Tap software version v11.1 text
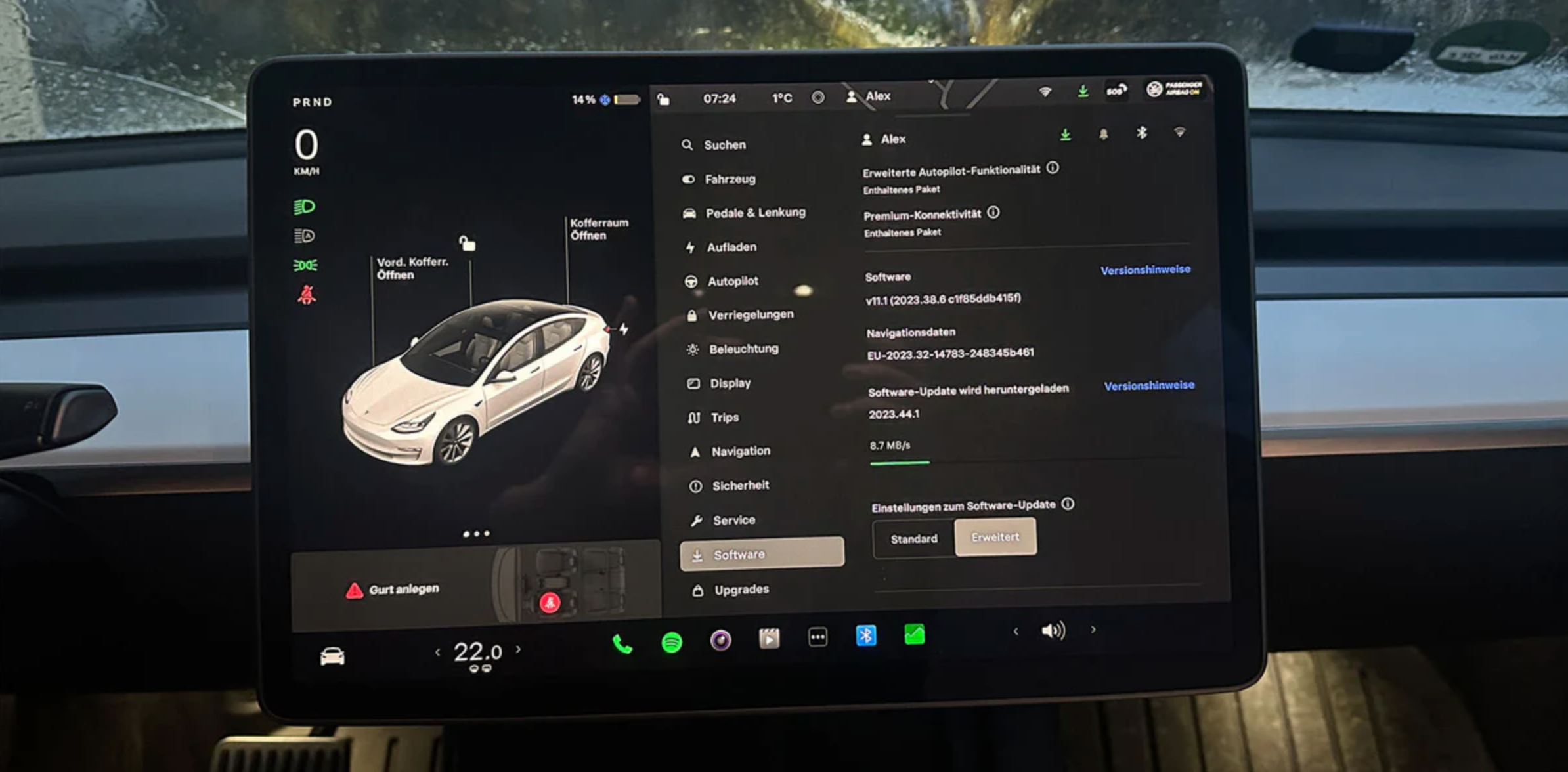The width and height of the screenshot is (1568, 772). (x=943, y=299)
